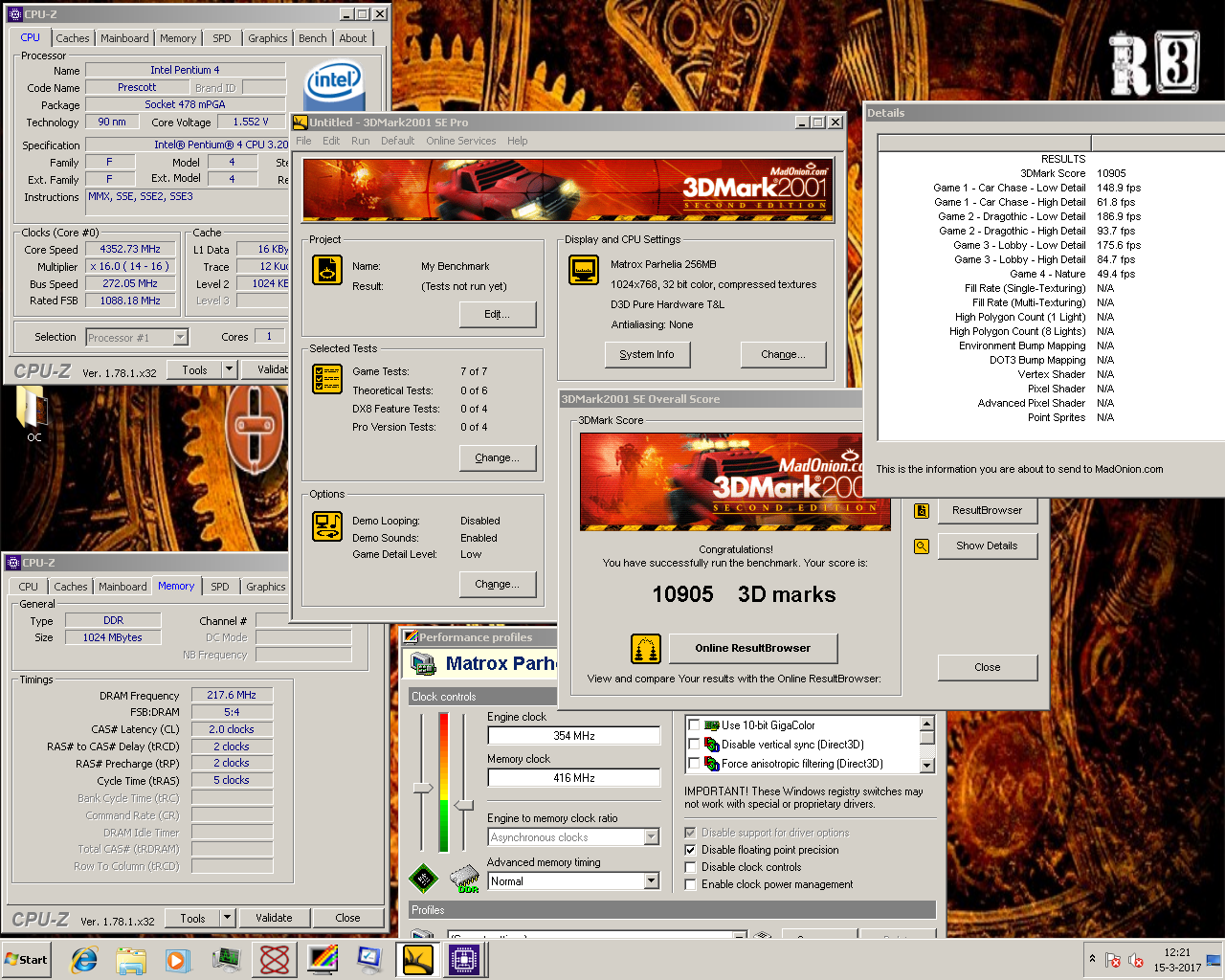Screen dimensions: 1225x980
Task: Open Mainboard tab in top CPU-Z
Action: tap(124, 38)
